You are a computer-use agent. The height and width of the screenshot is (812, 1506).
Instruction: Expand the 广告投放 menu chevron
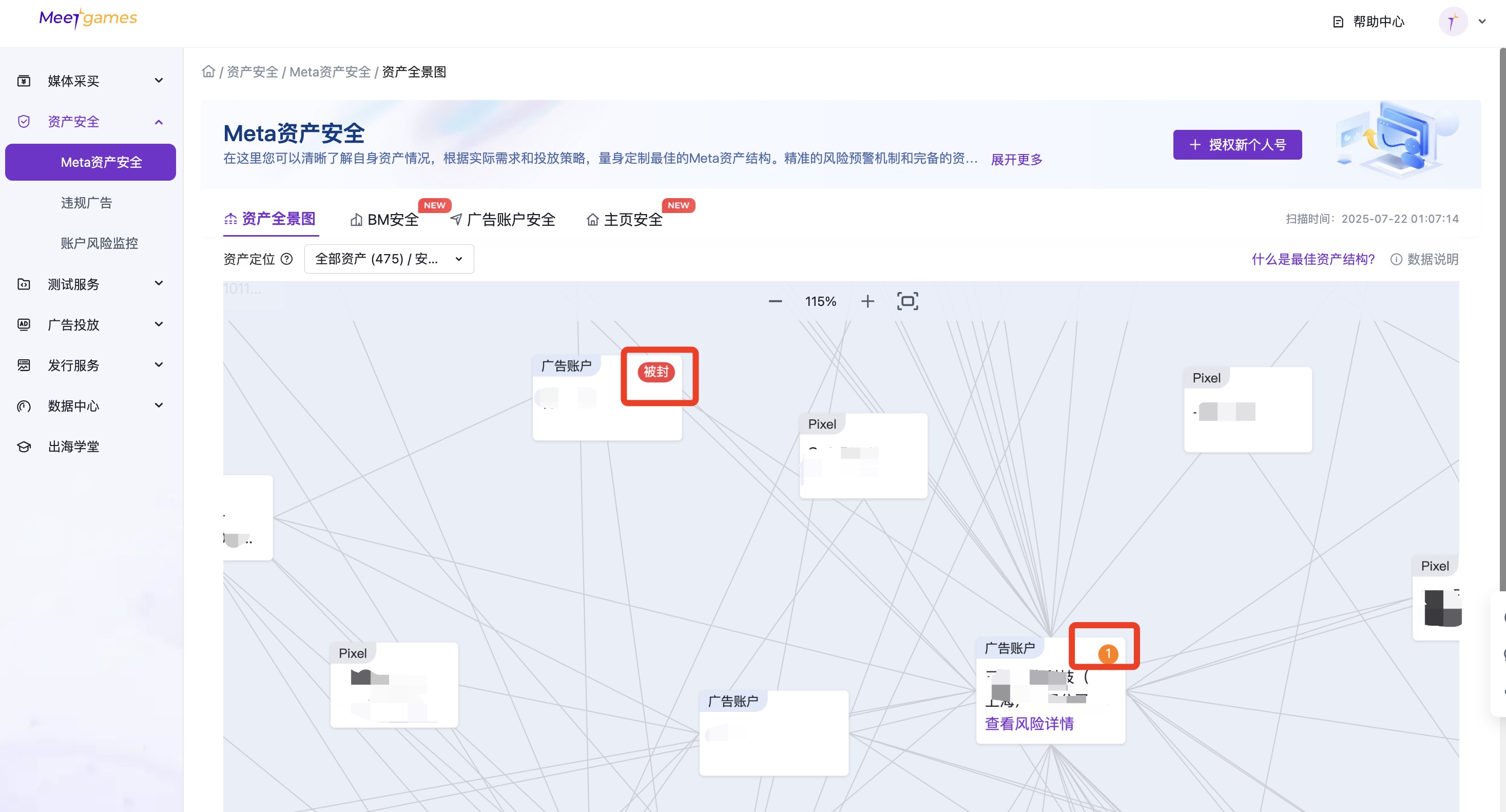click(159, 324)
